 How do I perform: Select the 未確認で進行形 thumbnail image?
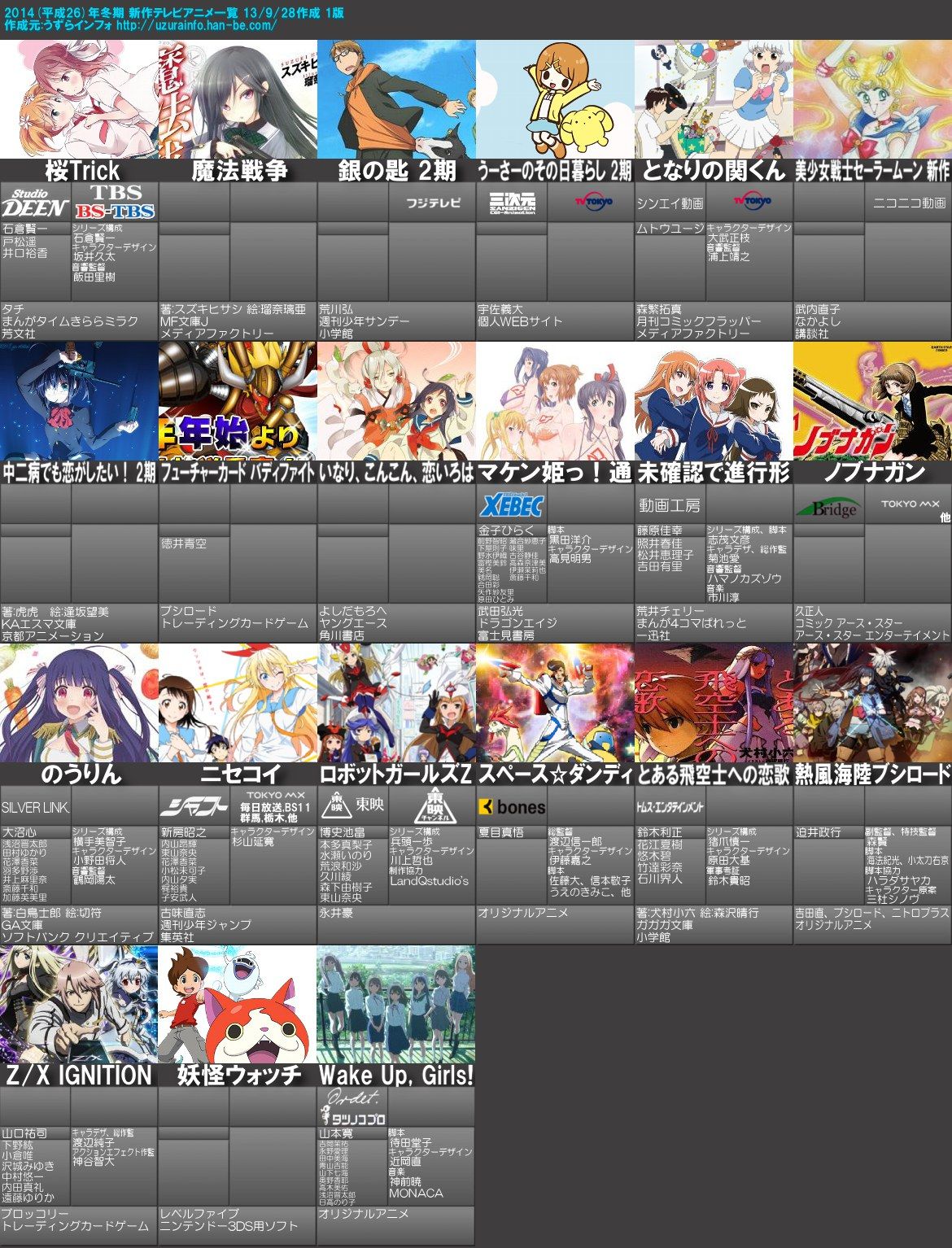coord(714,400)
